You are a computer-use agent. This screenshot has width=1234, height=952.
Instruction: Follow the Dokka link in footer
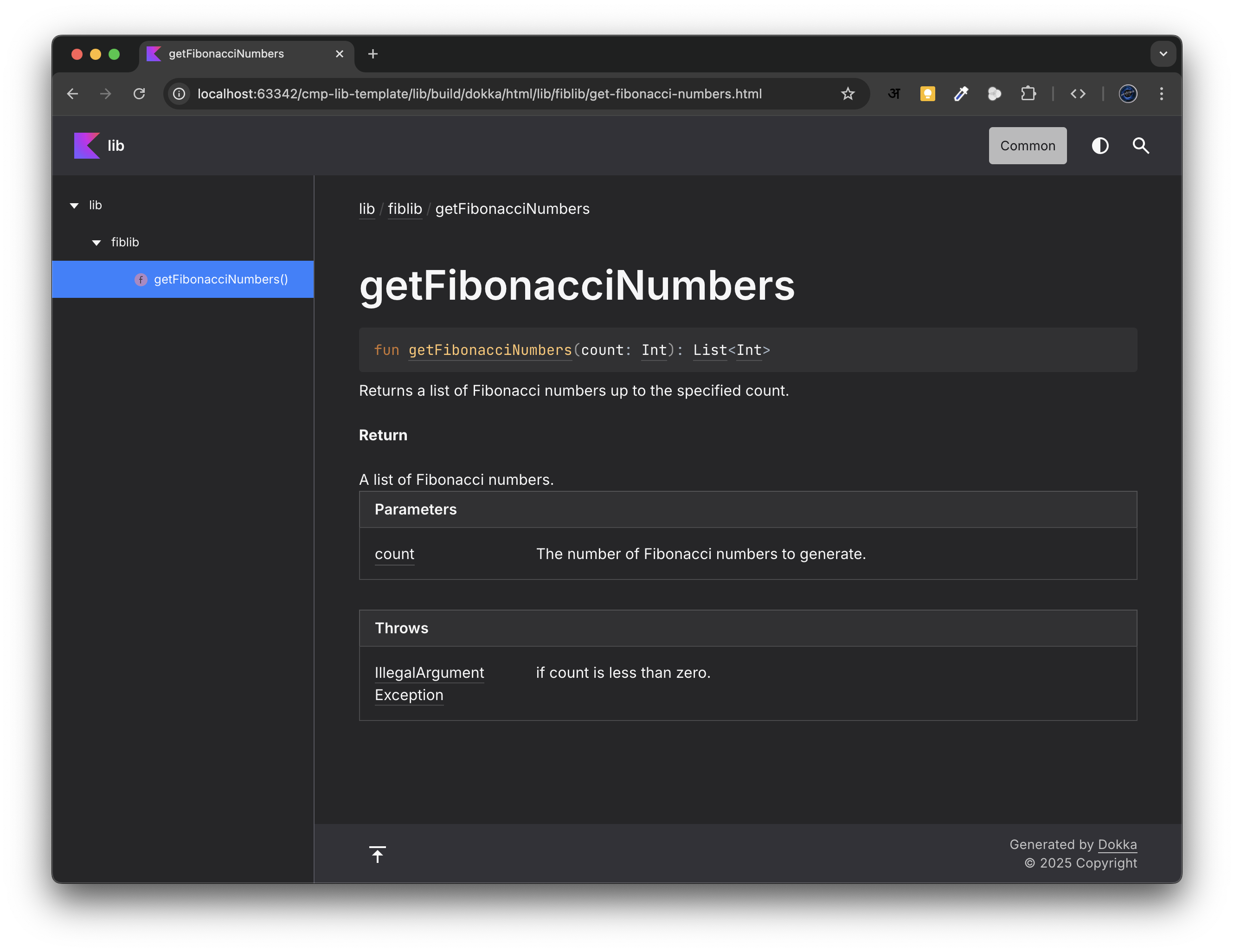(1117, 845)
